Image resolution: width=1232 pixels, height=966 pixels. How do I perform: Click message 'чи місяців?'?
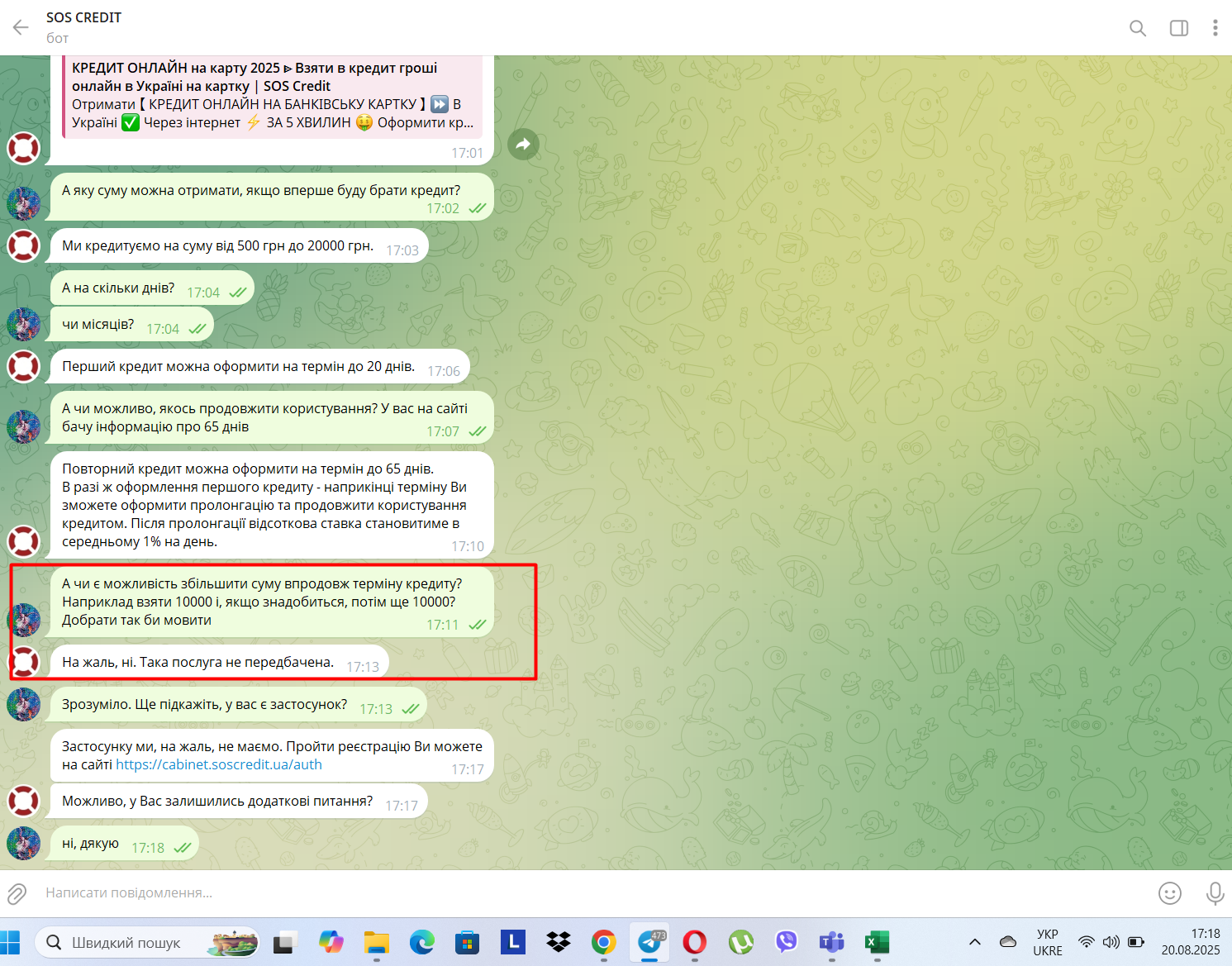click(x=132, y=325)
